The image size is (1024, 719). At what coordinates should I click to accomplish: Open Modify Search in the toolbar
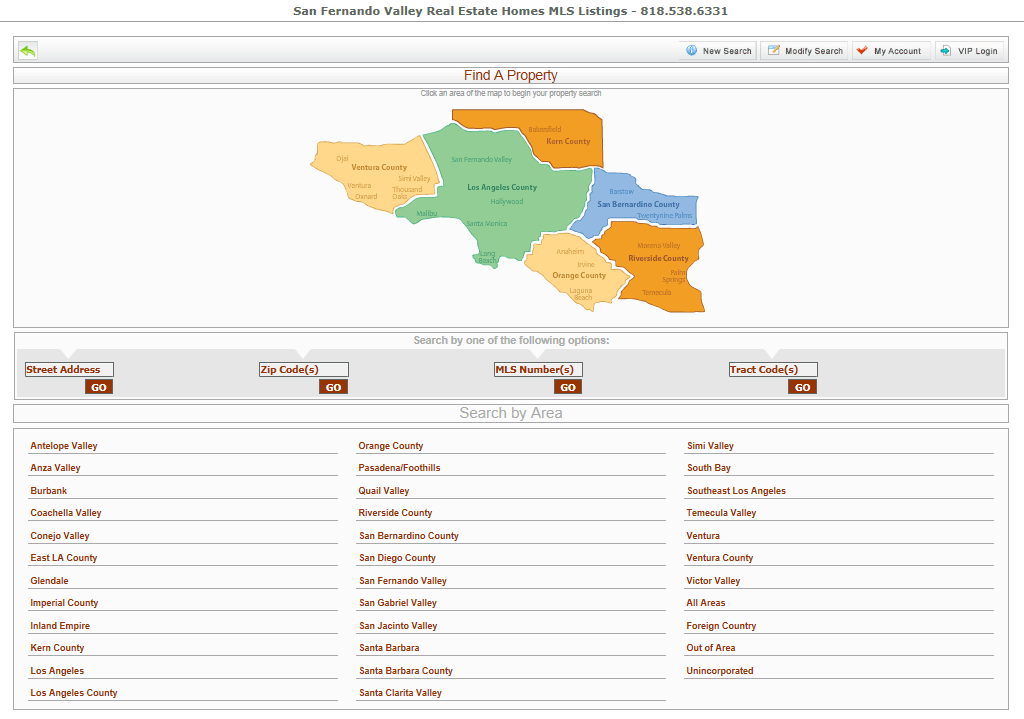pos(804,49)
